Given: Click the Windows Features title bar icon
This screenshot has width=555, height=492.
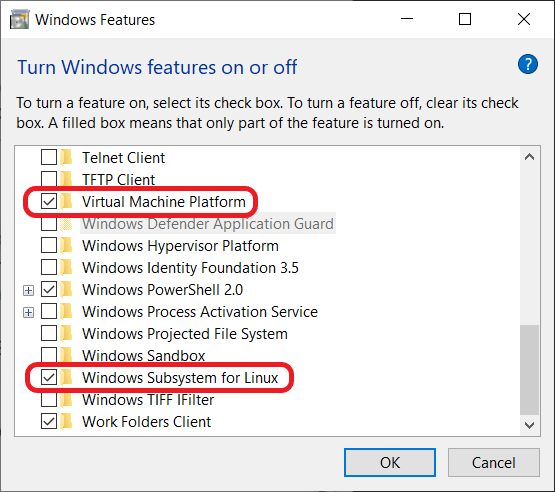Looking at the screenshot, I should [x=19, y=19].
